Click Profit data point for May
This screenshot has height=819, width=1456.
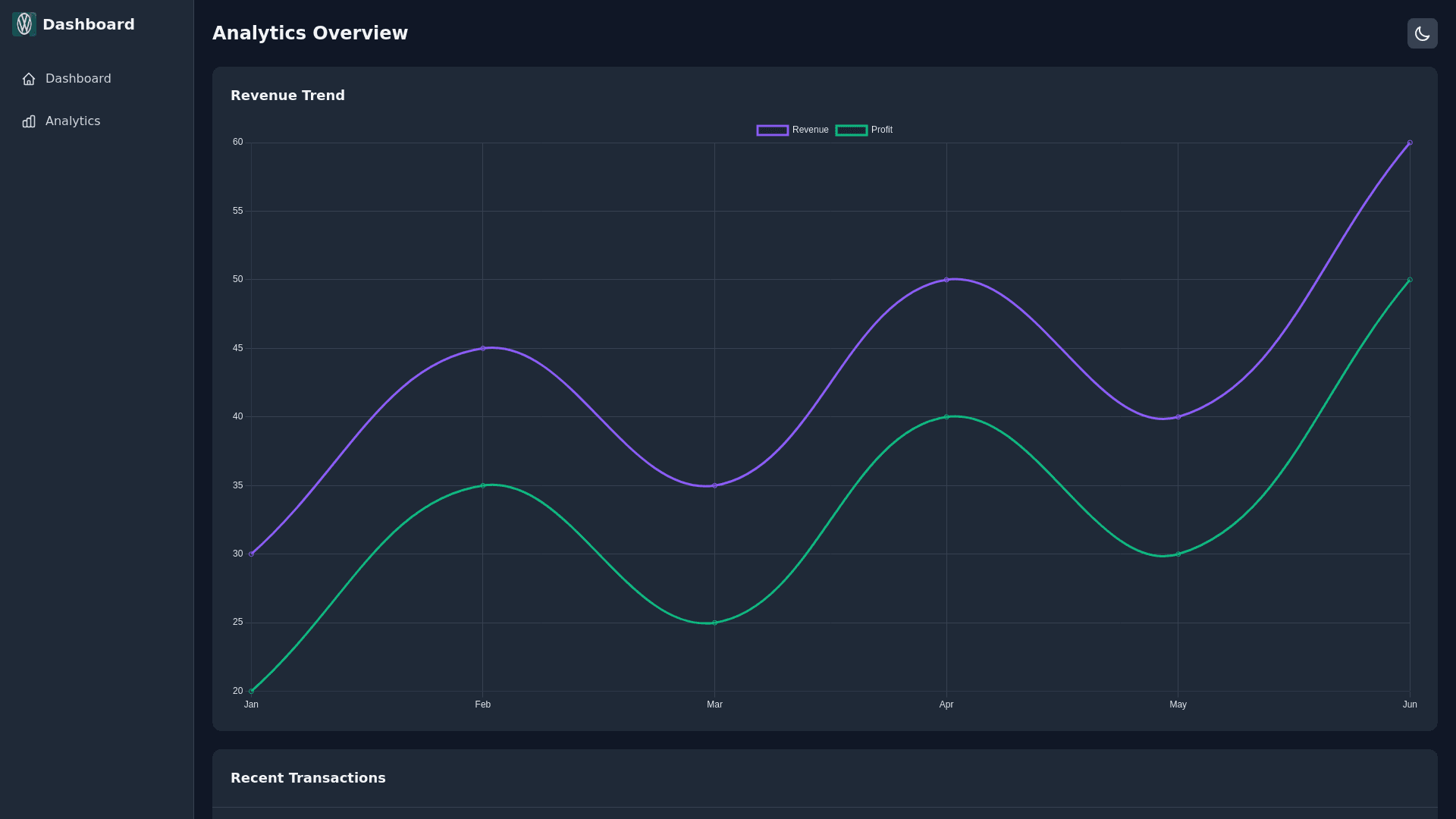(1178, 554)
